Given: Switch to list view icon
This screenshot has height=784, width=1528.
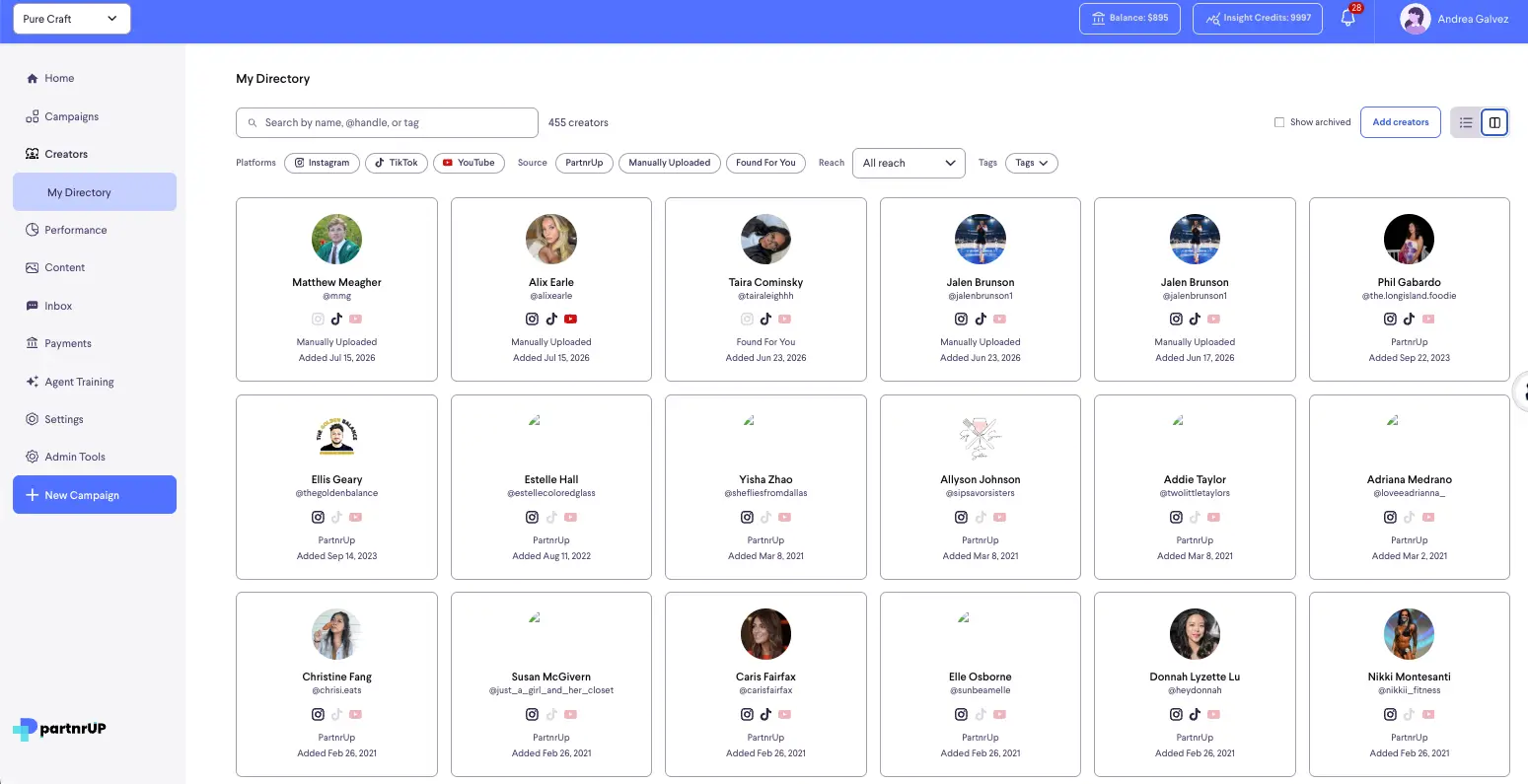Looking at the screenshot, I should (1466, 122).
